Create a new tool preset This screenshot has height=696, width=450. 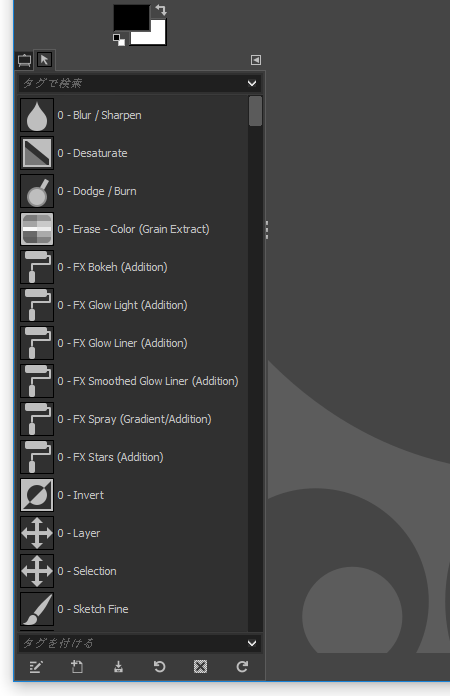[x=77, y=667]
